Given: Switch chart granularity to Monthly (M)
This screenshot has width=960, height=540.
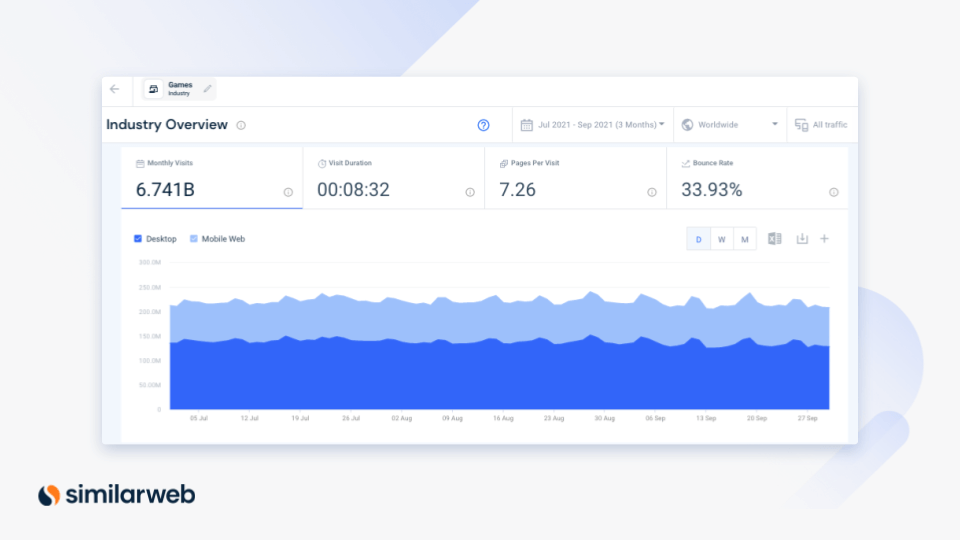Looking at the screenshot, I should (744, 239).
